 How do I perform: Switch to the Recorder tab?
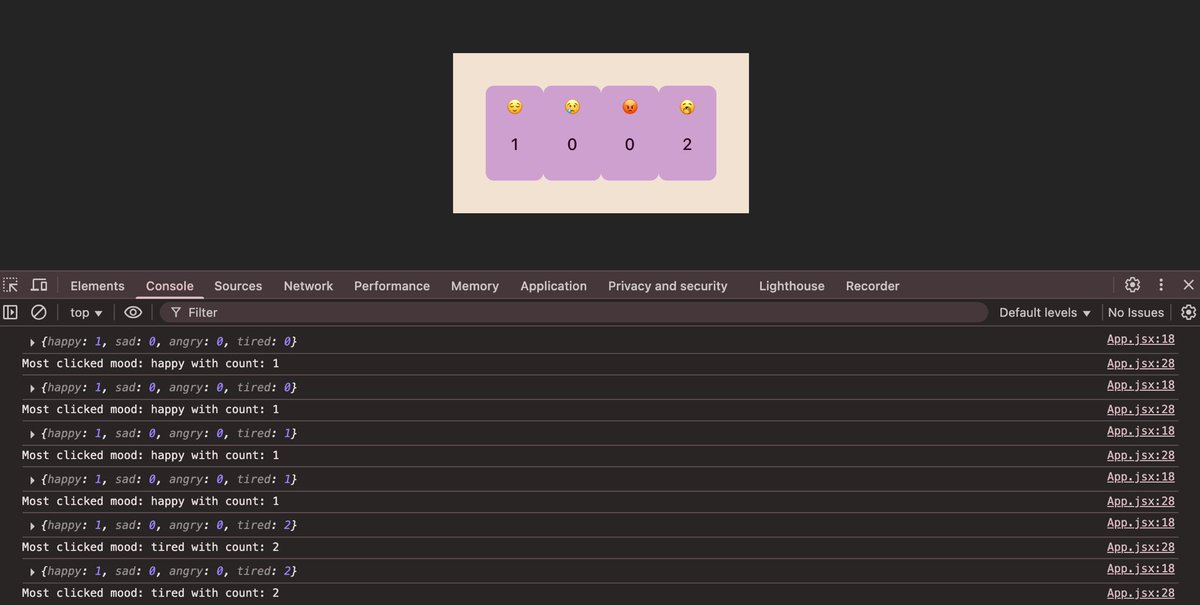coord(873,286)
